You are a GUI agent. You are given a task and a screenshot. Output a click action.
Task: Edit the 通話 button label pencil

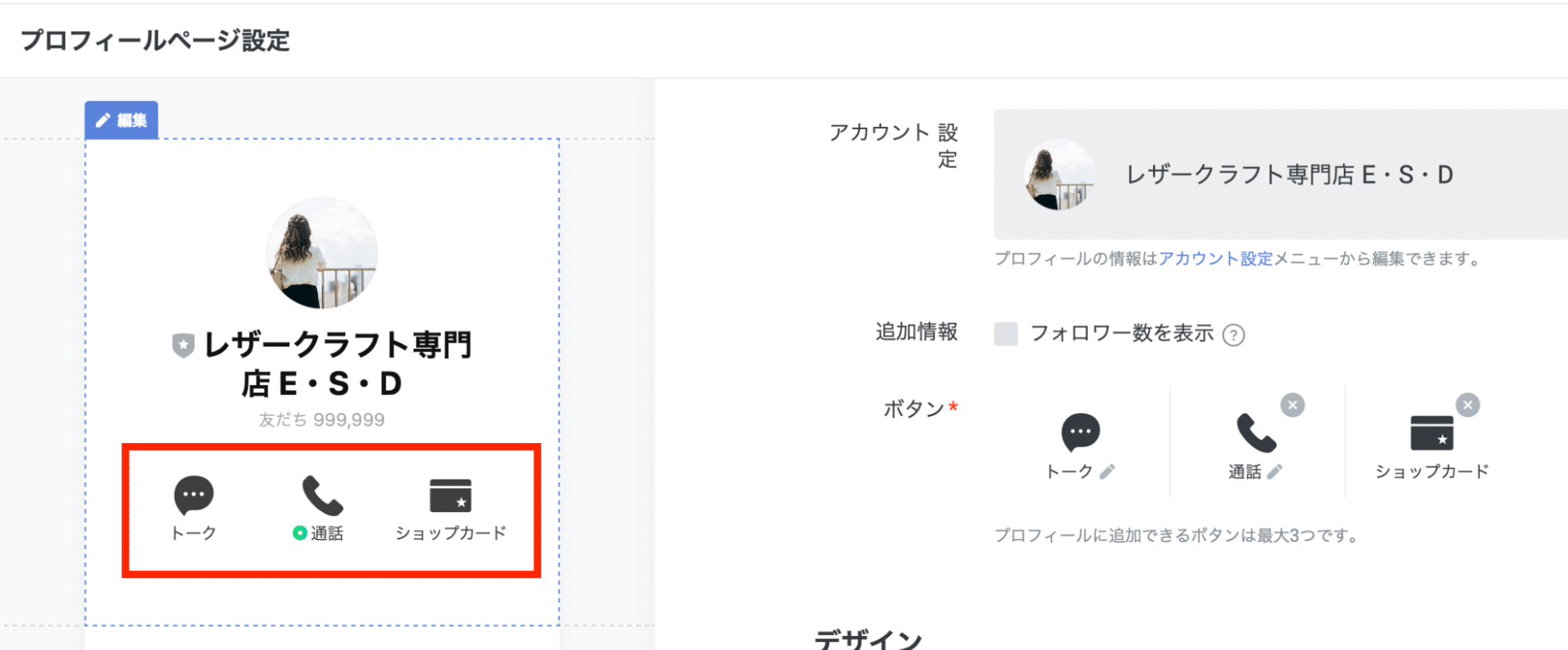point(1275,471)
